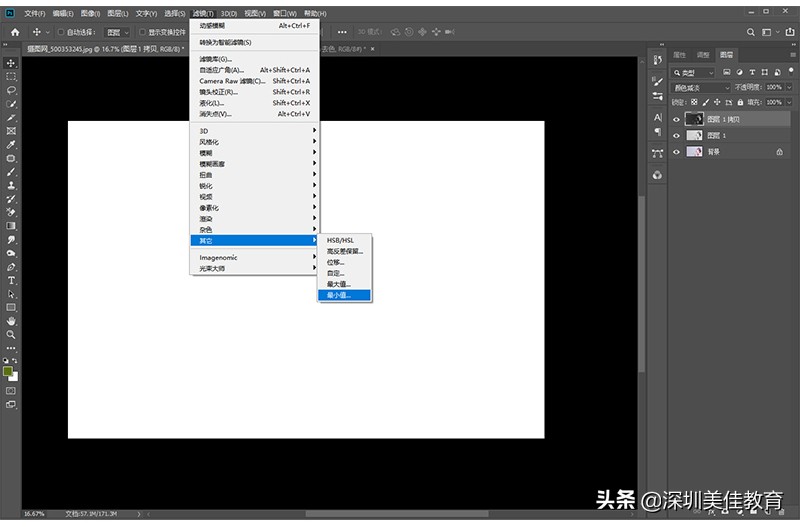Open the search magnifier at top right

pos(751,32)
